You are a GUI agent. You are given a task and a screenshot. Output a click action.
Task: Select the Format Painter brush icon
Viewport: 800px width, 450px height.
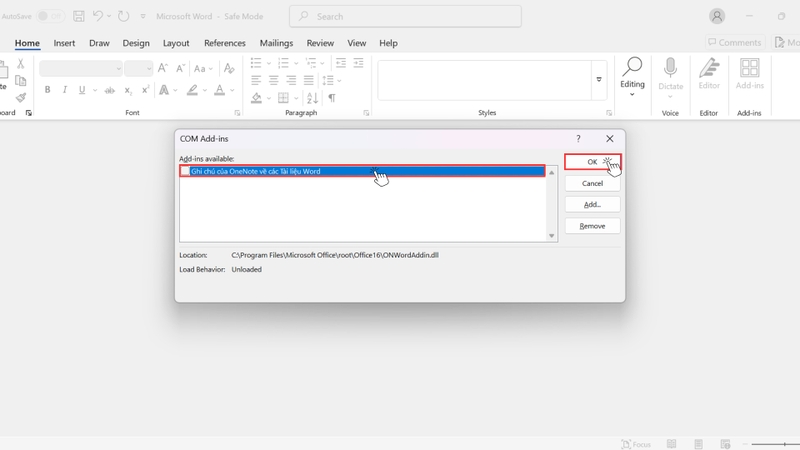(21, 97)
